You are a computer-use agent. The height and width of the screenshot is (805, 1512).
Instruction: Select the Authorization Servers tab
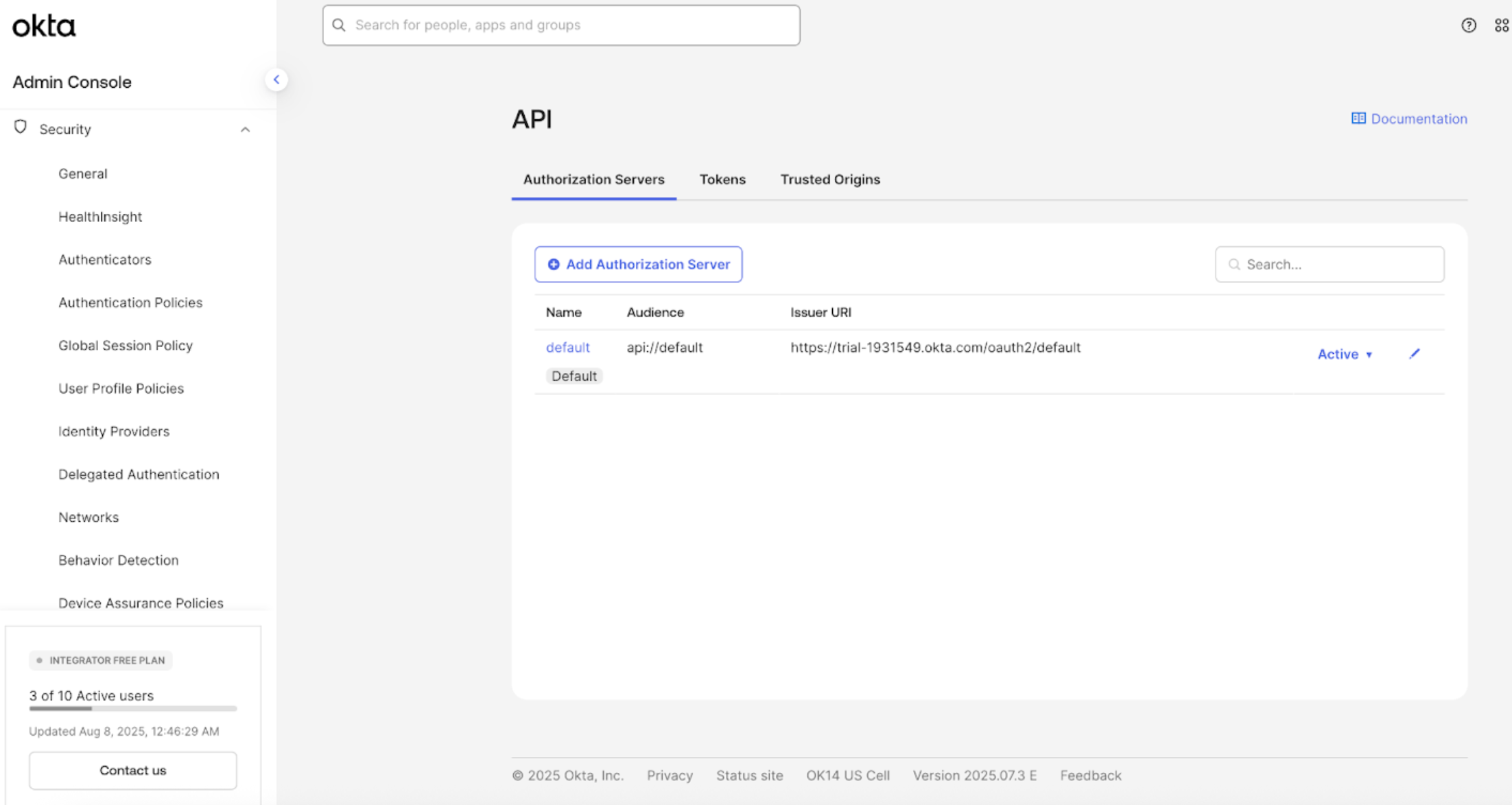point(593,180)
